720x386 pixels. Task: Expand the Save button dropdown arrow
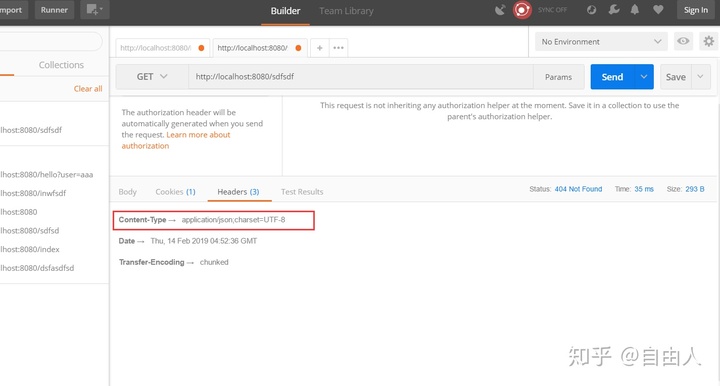click(700, 77)
